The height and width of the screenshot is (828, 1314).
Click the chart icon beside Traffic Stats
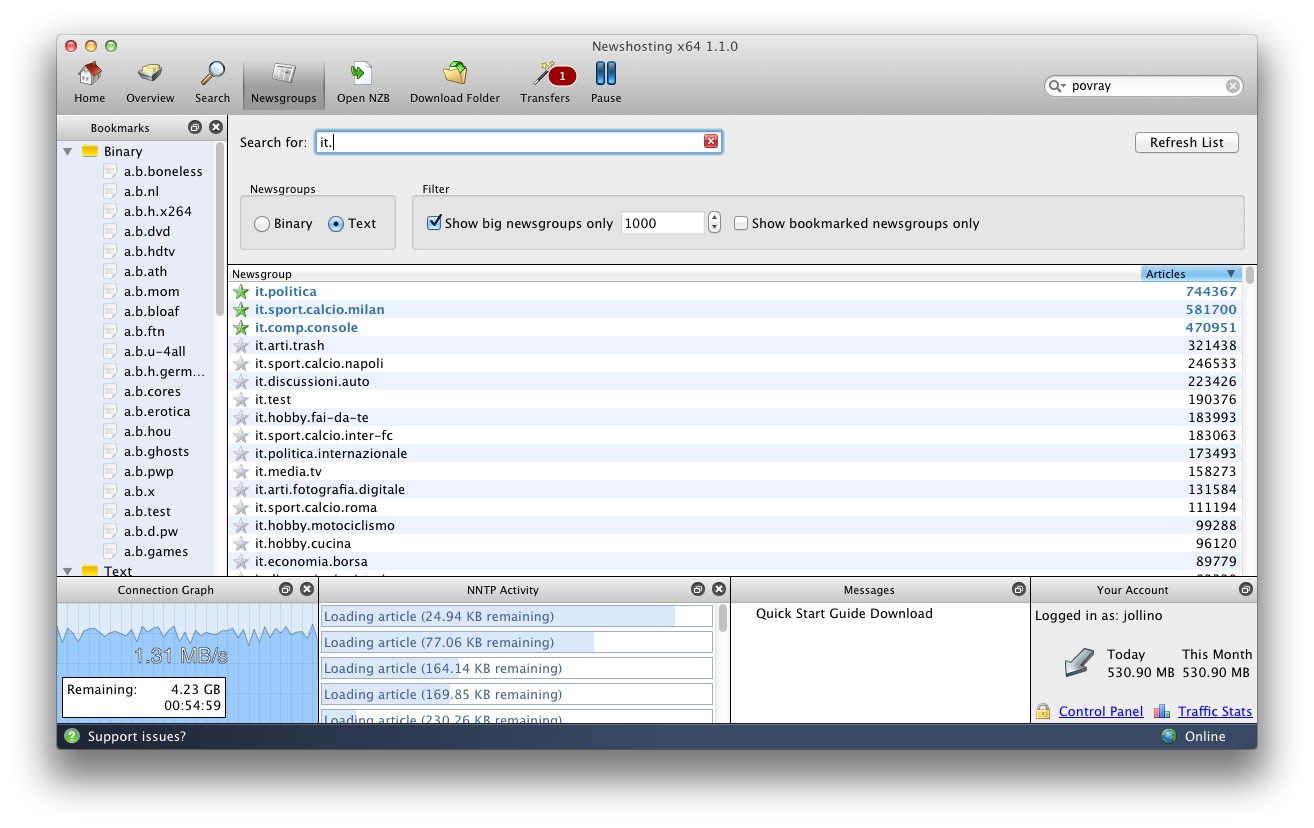[x=1161, y=711]
